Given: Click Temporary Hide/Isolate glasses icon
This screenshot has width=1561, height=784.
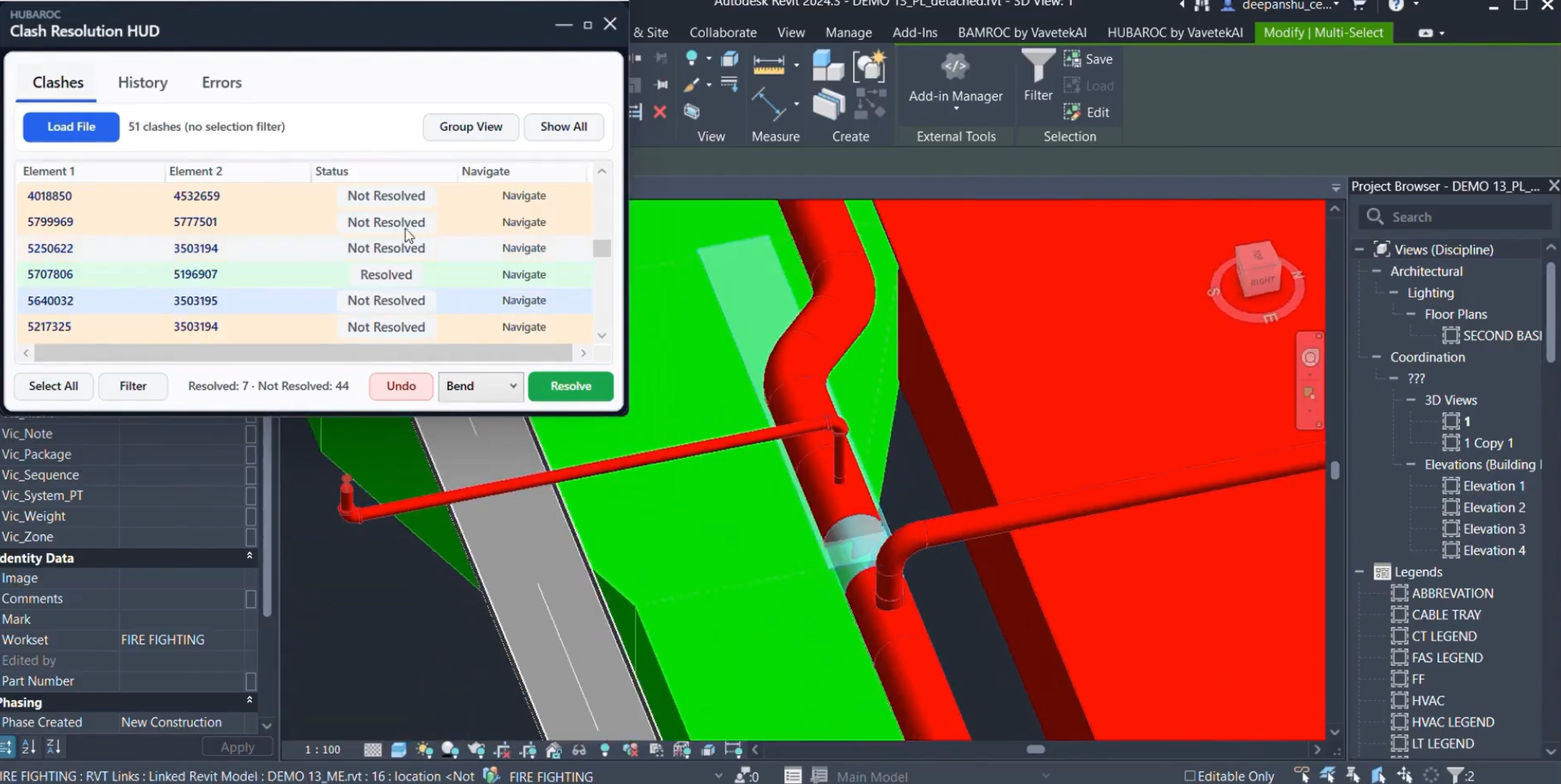Looking at the screenshot, I should (x=579, y=750).
